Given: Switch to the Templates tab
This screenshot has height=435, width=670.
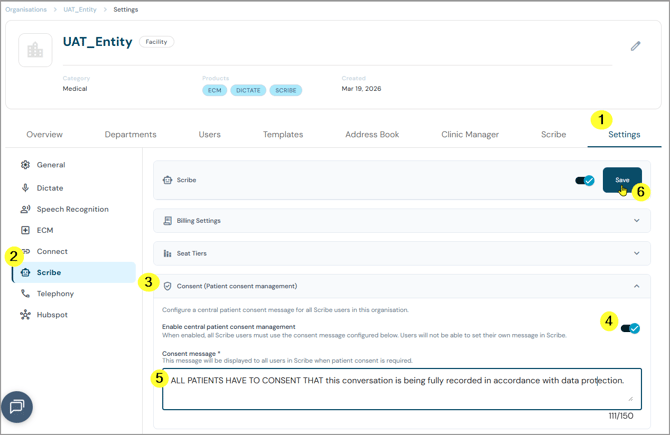Looking at the screenshot, I should [x=283, y=135].
